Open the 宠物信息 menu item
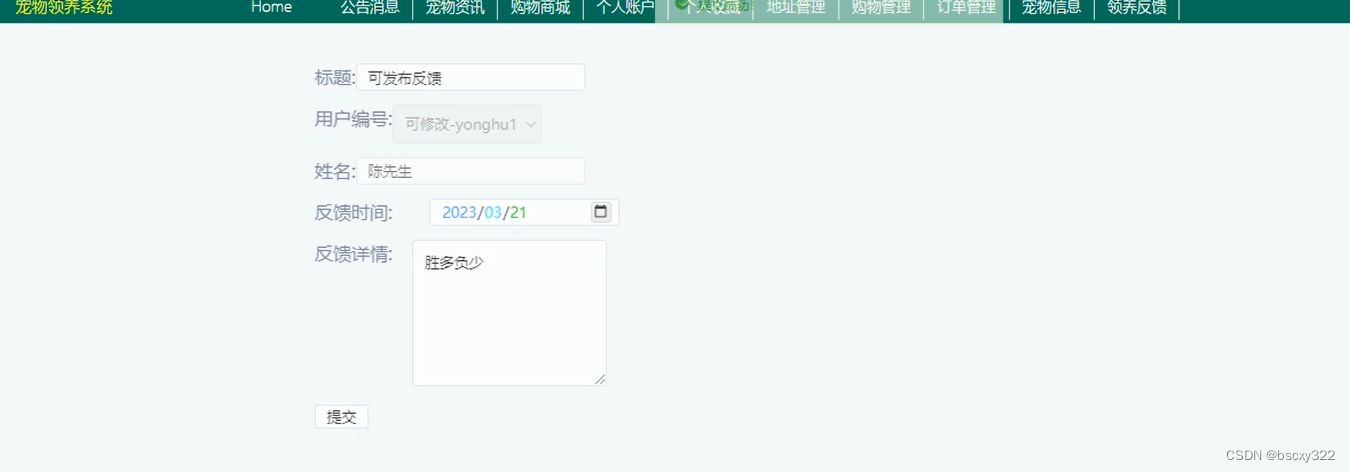The height and width of the screenshot is (472, 1350). pyautogui.click(x=1051, y=8)
